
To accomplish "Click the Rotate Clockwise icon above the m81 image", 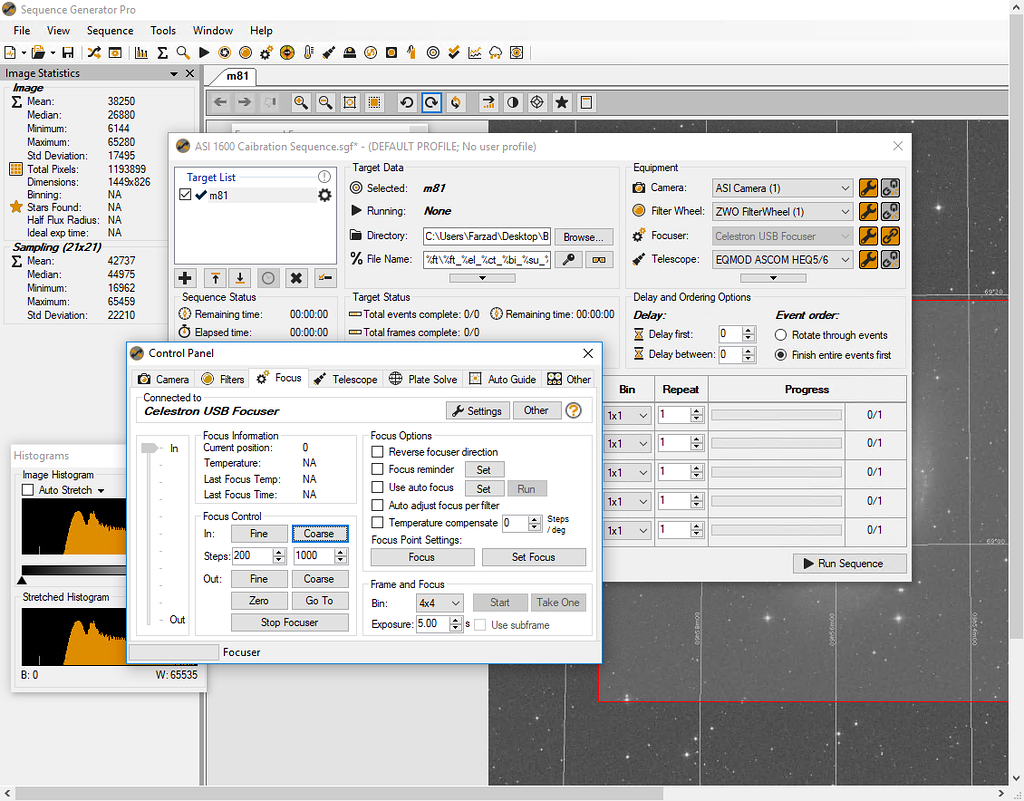I will (430, 102).
